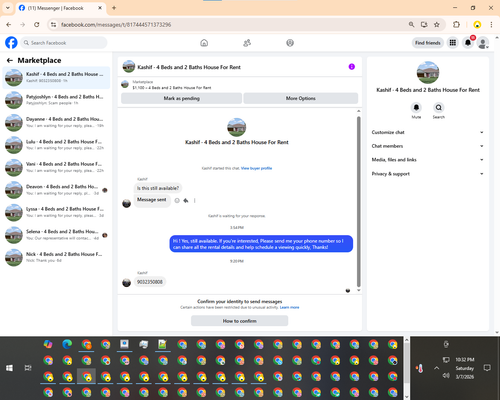Open the Lulu conversation
Image resolution: width=500 pixels, height=400 pixels.
[56, 145]
